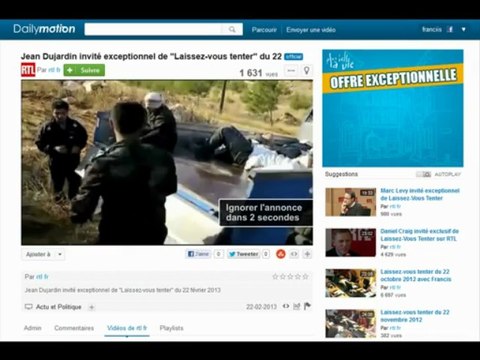Click the flag report icon

coord(307,306)
